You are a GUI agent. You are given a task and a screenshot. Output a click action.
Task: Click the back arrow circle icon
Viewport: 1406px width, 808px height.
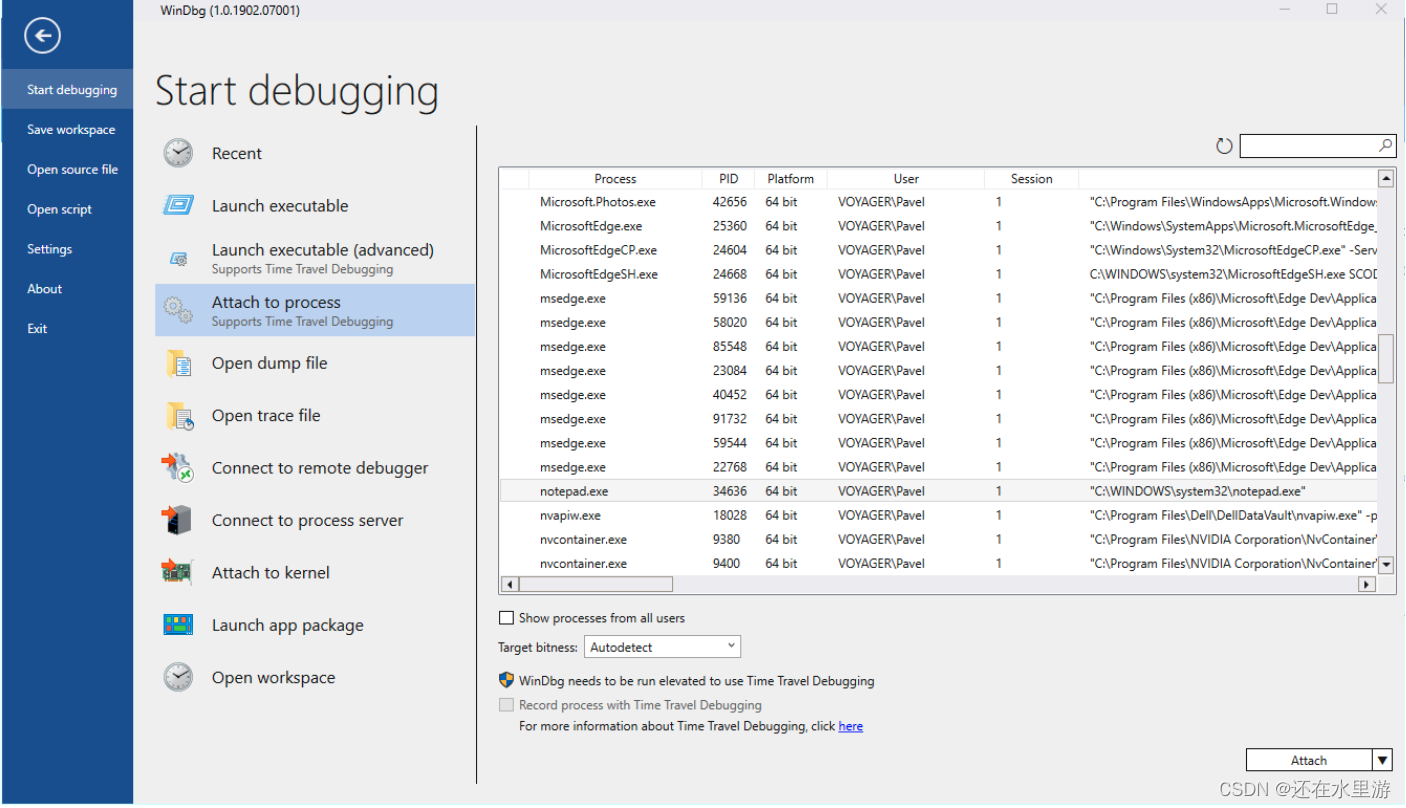pos(43,37)
